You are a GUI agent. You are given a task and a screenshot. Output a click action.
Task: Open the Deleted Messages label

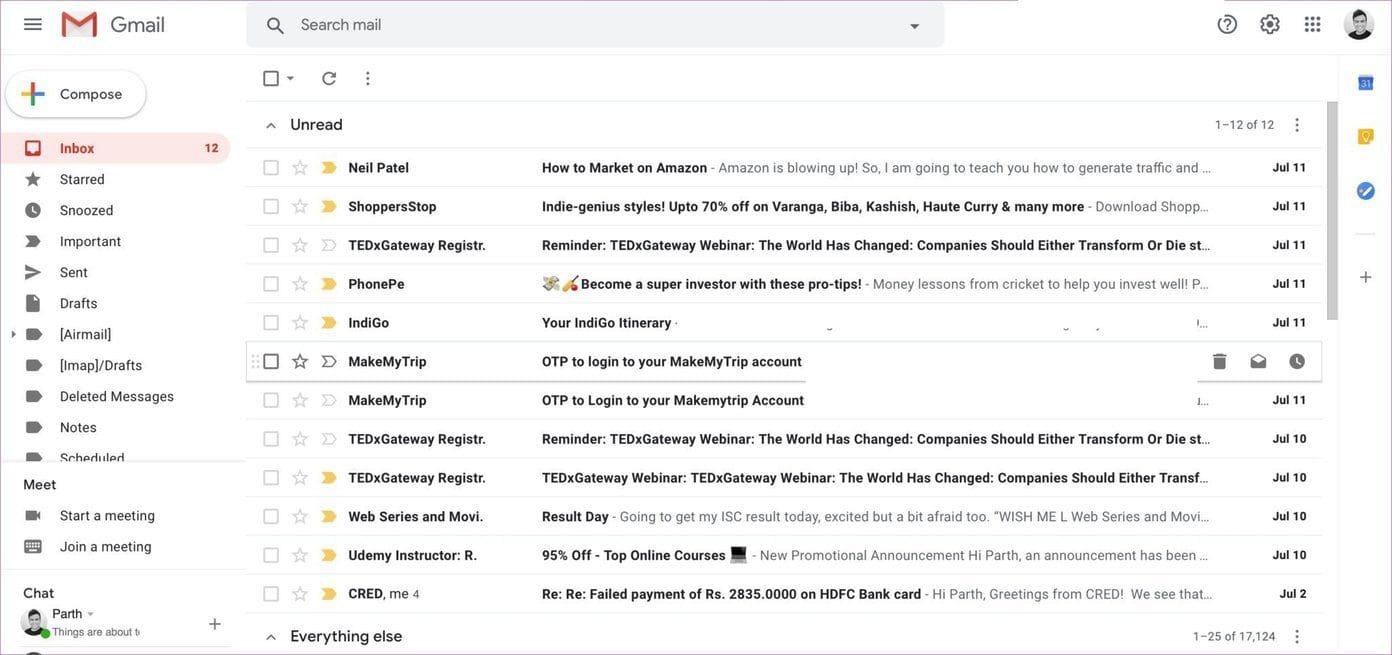click(x=115, y=396)
